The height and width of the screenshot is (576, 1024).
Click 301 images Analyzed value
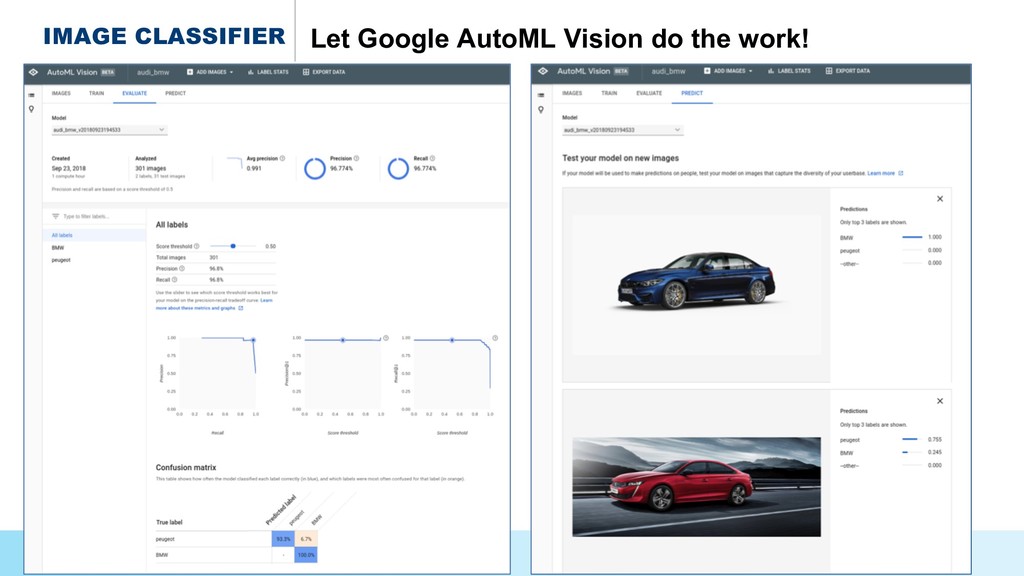151,168
